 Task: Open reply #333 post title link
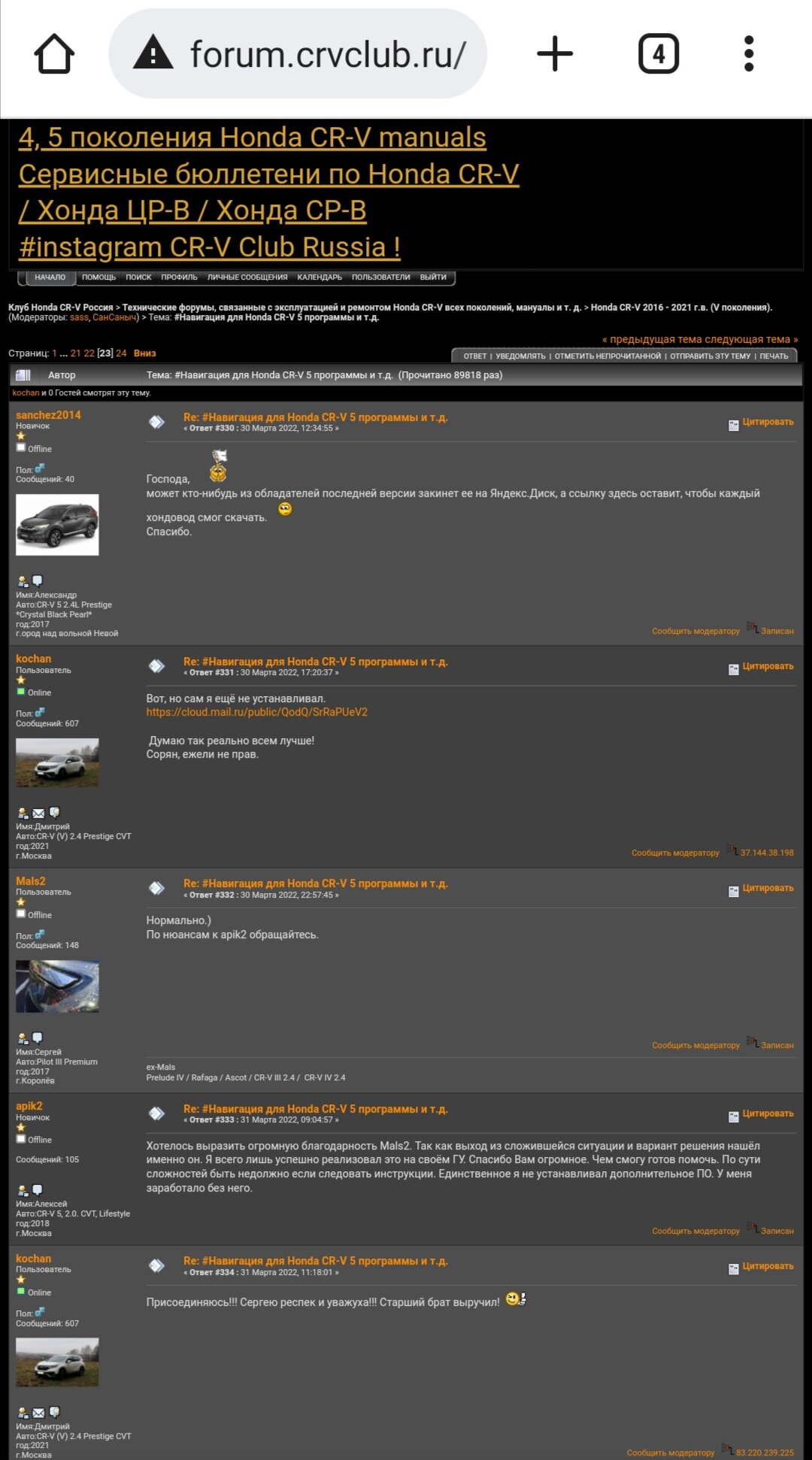pos(316,1110)
